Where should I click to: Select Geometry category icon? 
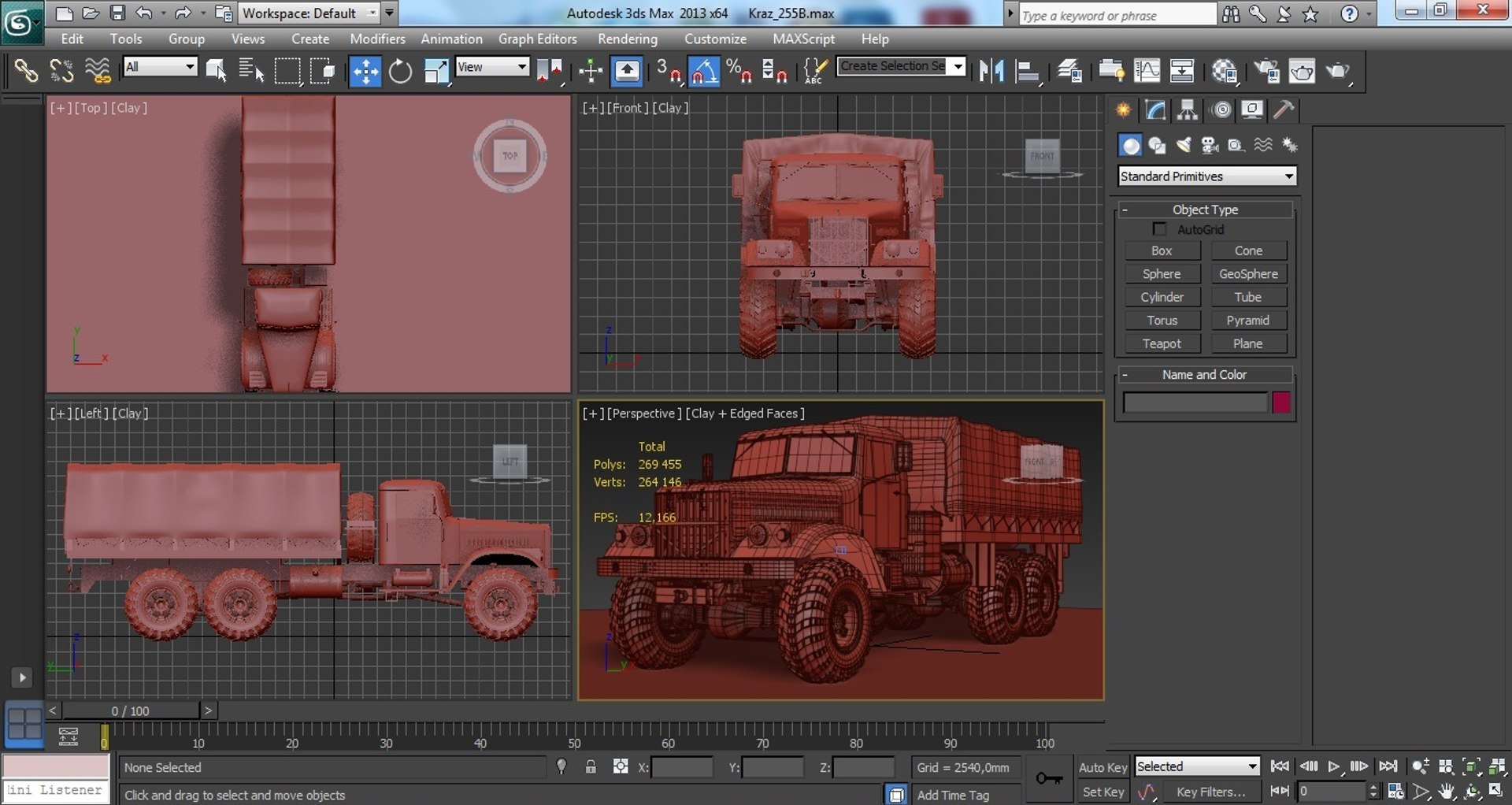click(1131, 145)
